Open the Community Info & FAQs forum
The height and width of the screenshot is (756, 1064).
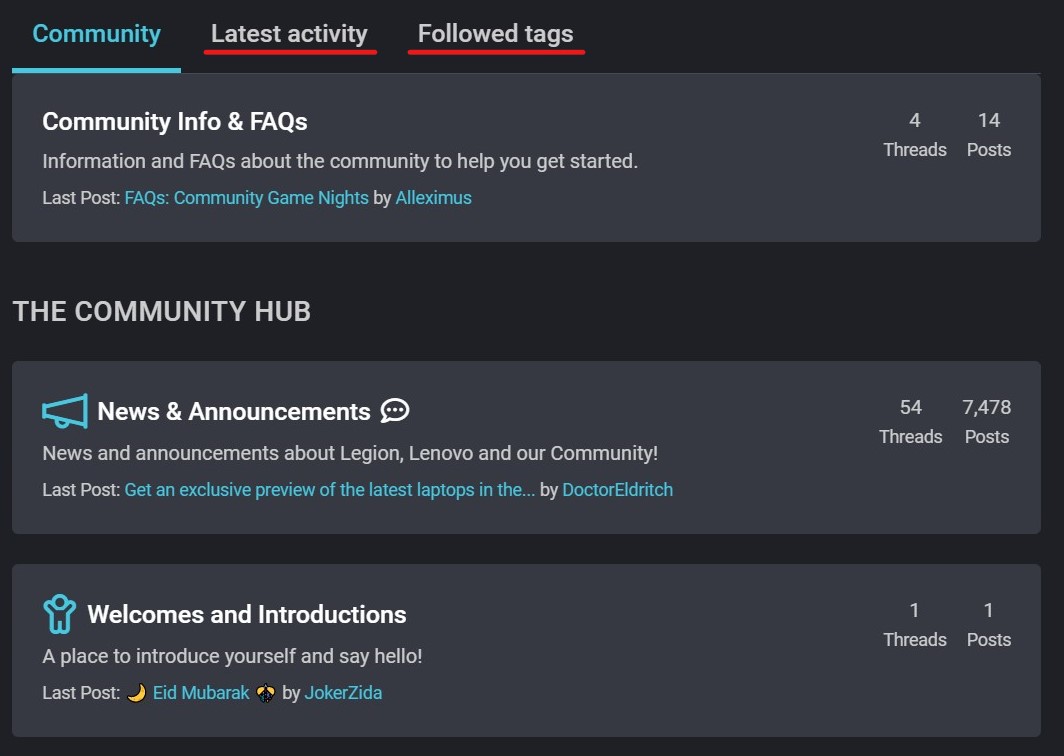coord(175,121)
